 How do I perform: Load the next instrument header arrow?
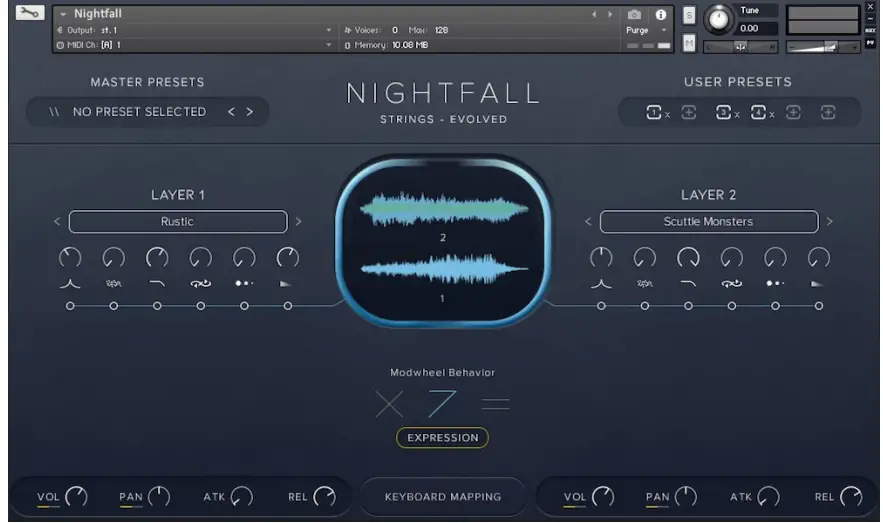click(610, 15)
